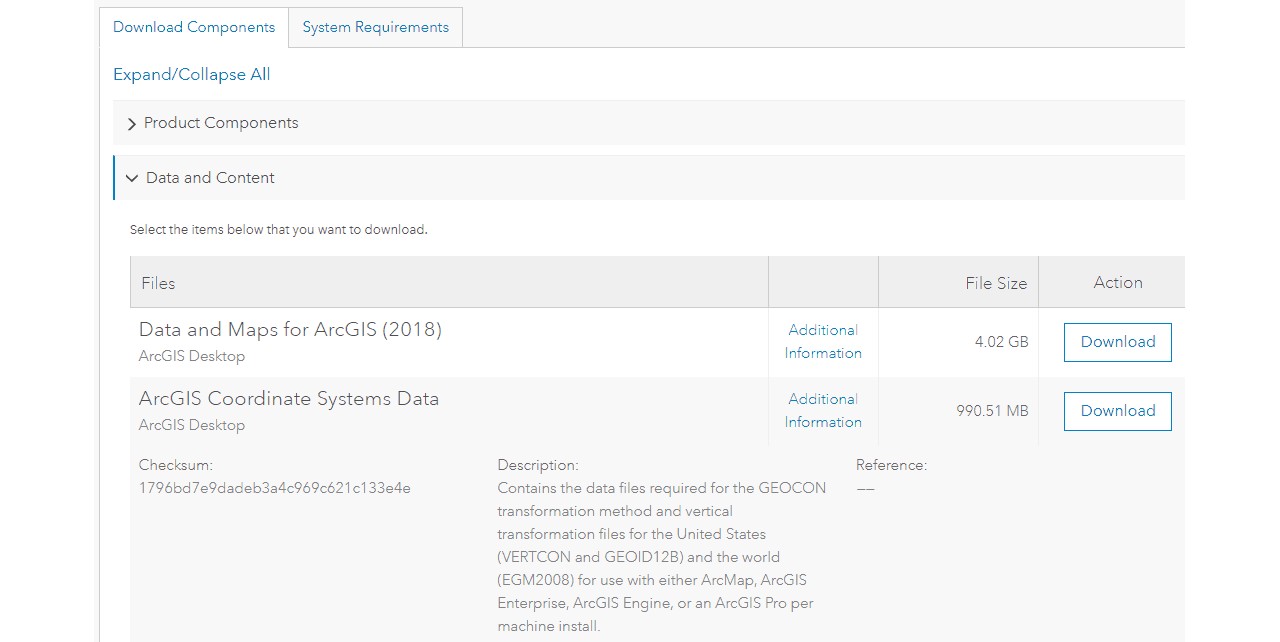This screenshot has width=1280, height=642.
Task: Collapse the Data and Content chevron arrow
Action: (x=132, y=178)
